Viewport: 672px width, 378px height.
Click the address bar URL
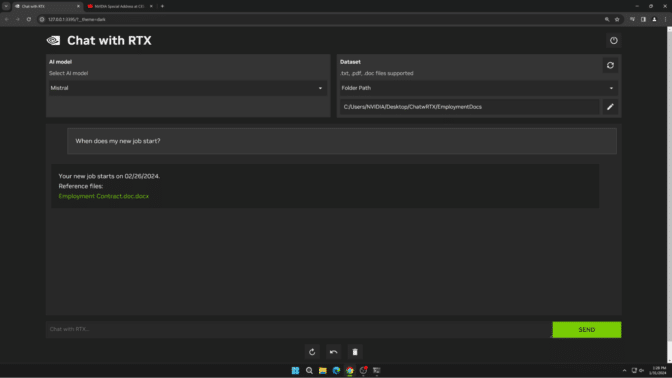pyautogui.click(x=77, y=19)
